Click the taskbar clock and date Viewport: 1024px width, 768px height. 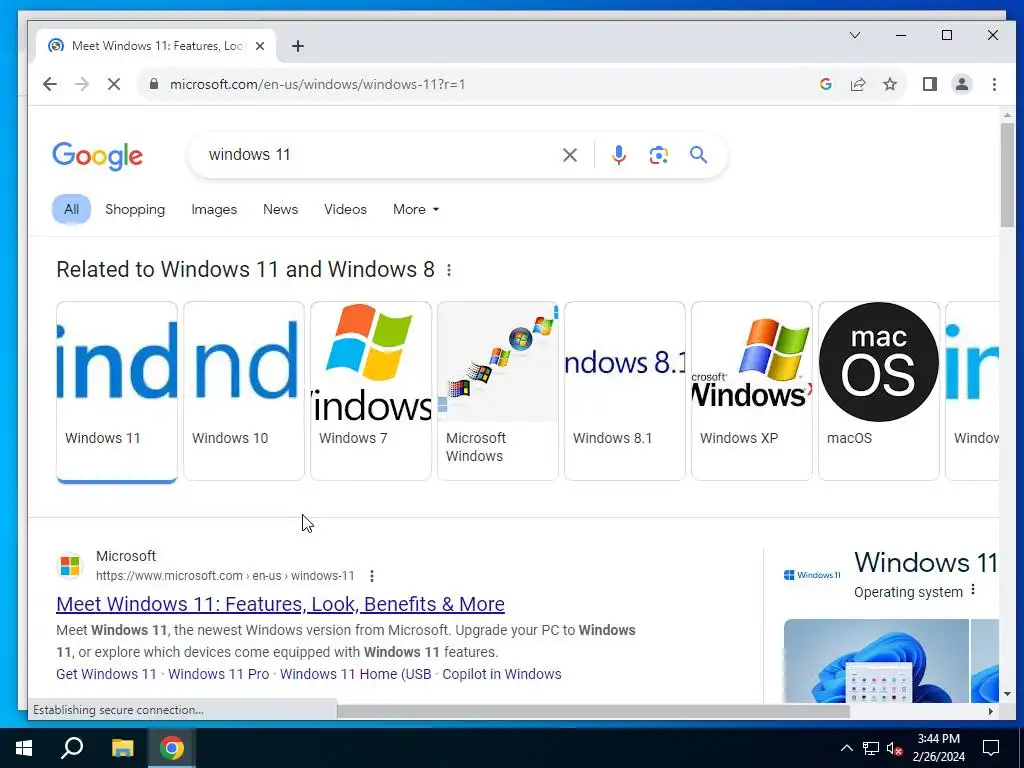[938, 748]
